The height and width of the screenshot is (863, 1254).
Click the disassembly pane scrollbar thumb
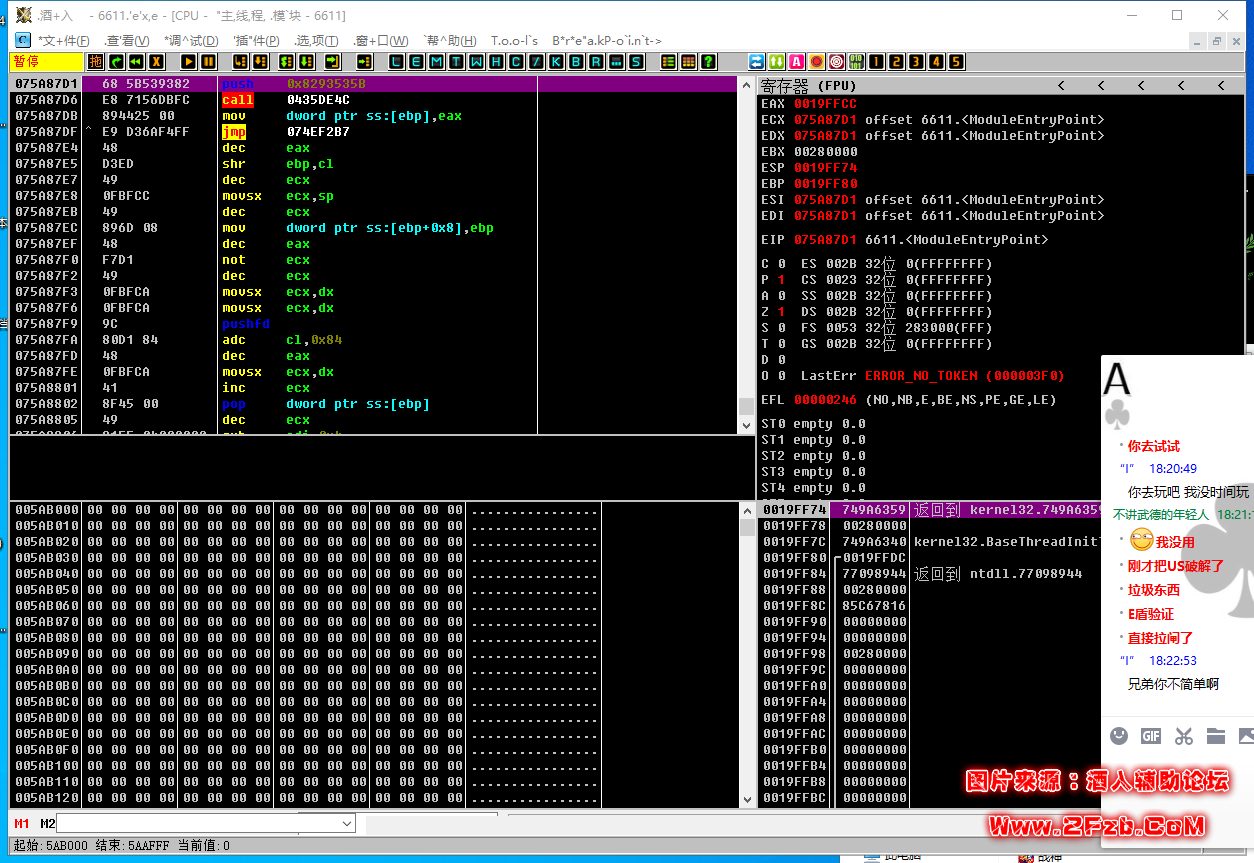coord(745,407)
